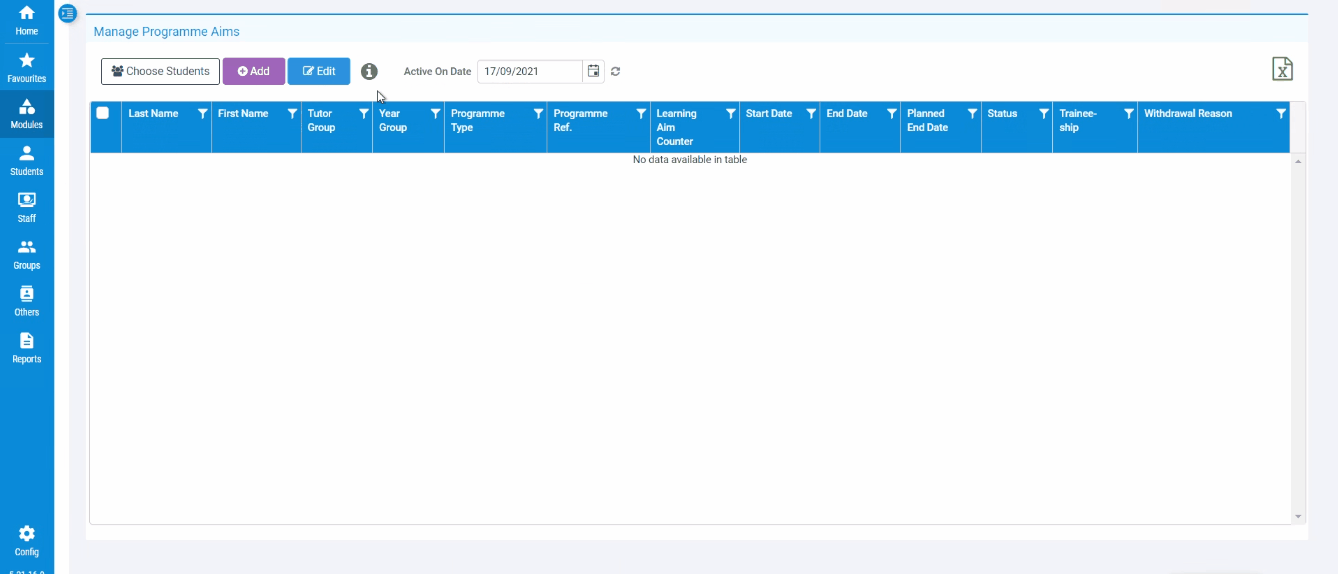Open Groups in the sidebar

[x=27, y=255]
